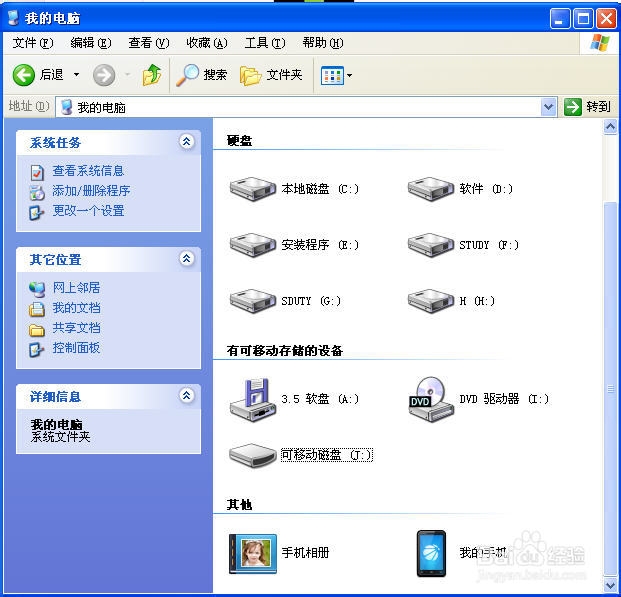
Task: Click the 可移动磁盘 (J:) label text
Action: coord(327,455)
